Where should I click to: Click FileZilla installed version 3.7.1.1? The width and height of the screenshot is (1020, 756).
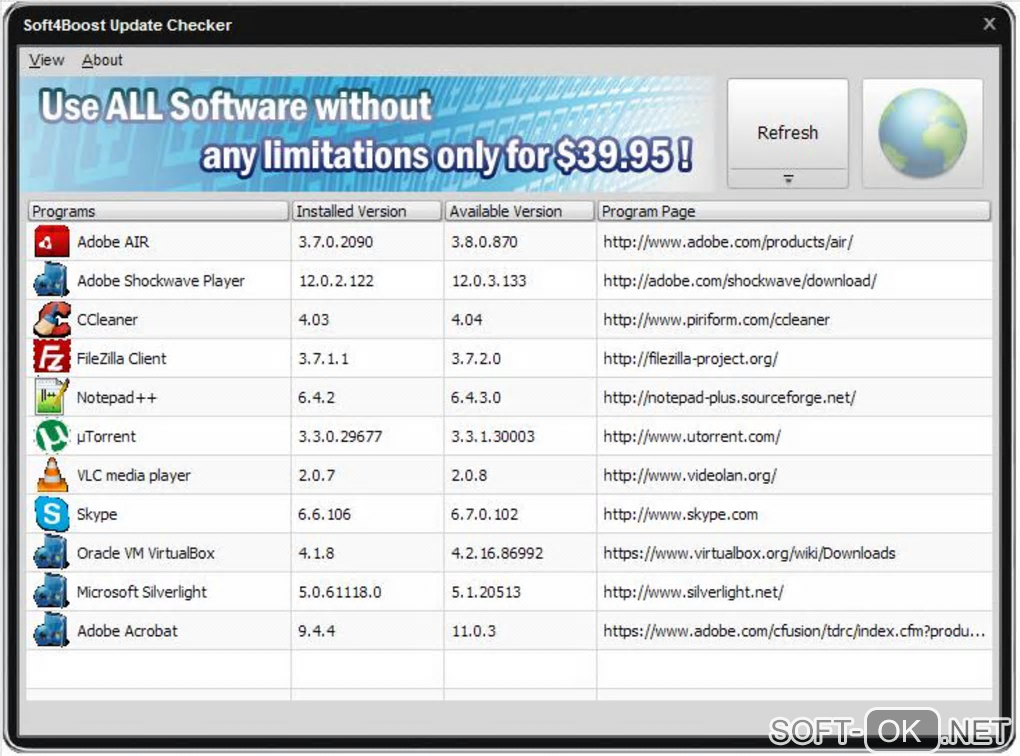(x=323, y=358)
